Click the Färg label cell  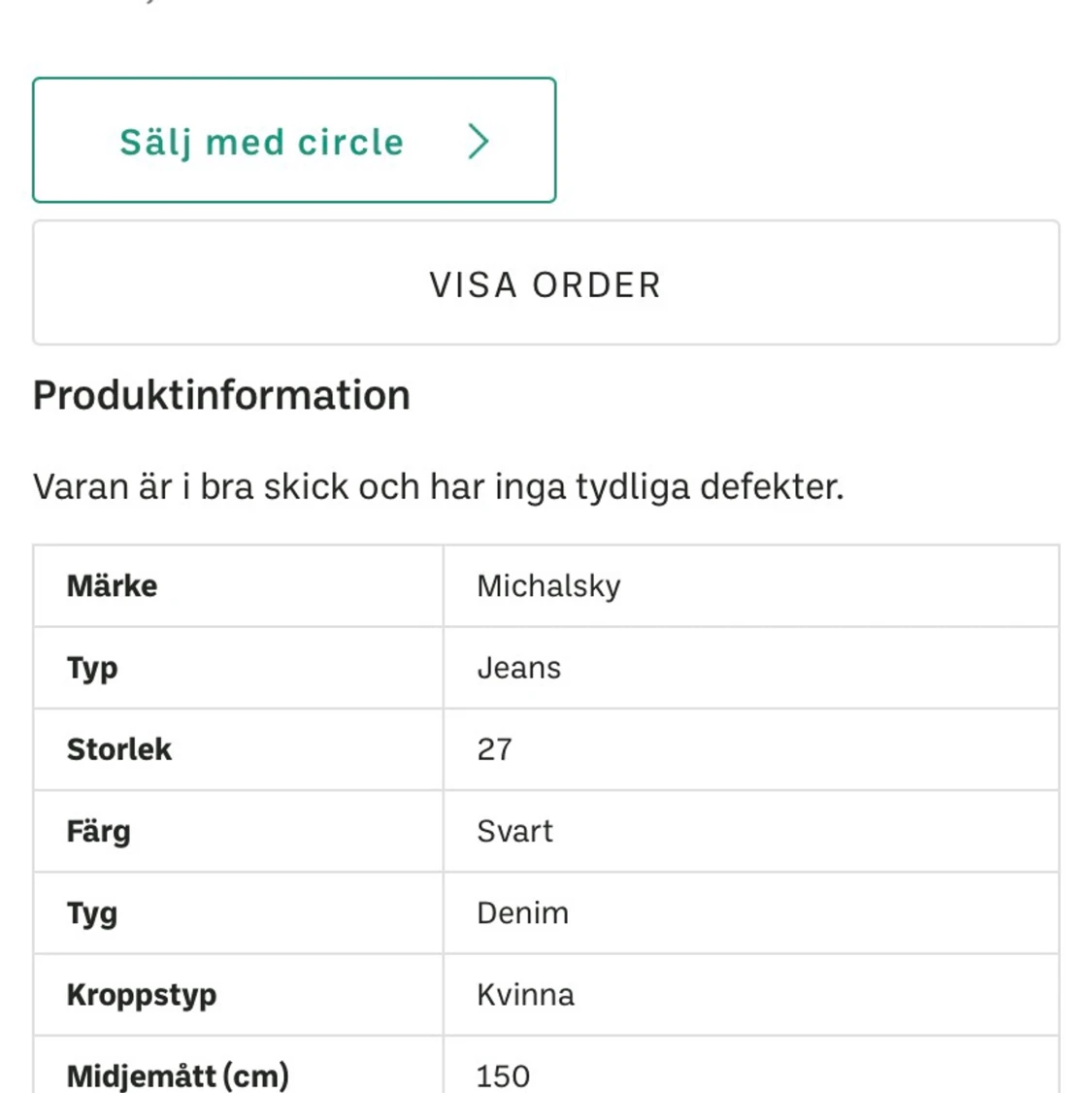pyautogui.click(x=97, y=831)
